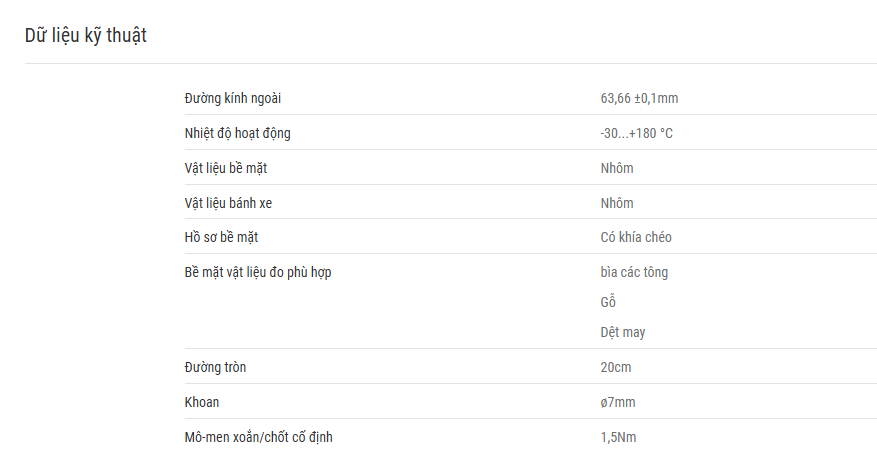
Task: Select the 'Khoan' row label
Action: point(202,402)
